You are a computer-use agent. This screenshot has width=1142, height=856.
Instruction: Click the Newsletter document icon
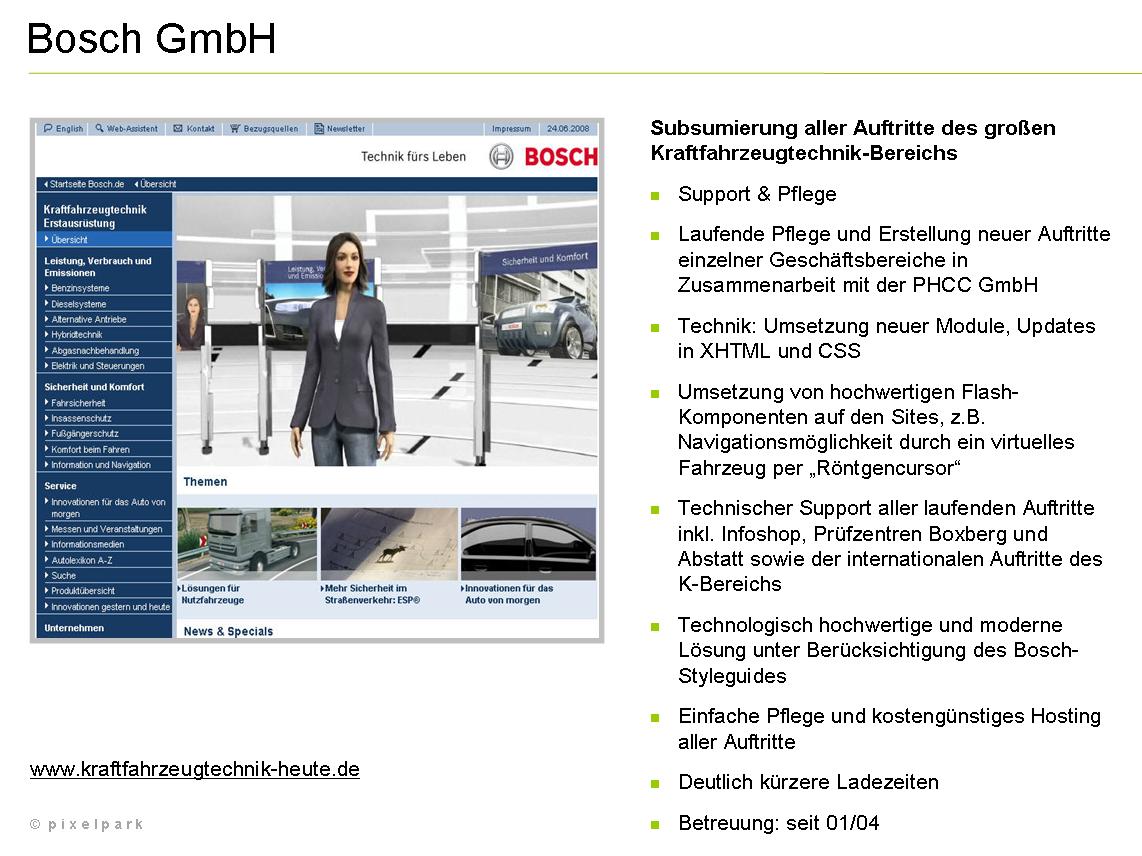click(319, 128)
